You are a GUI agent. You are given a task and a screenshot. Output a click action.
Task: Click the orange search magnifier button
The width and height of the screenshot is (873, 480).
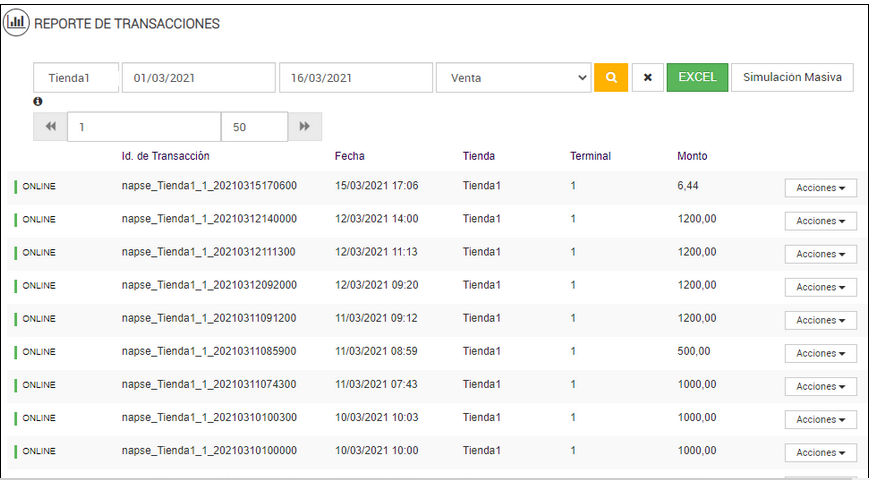coord(611,78)
